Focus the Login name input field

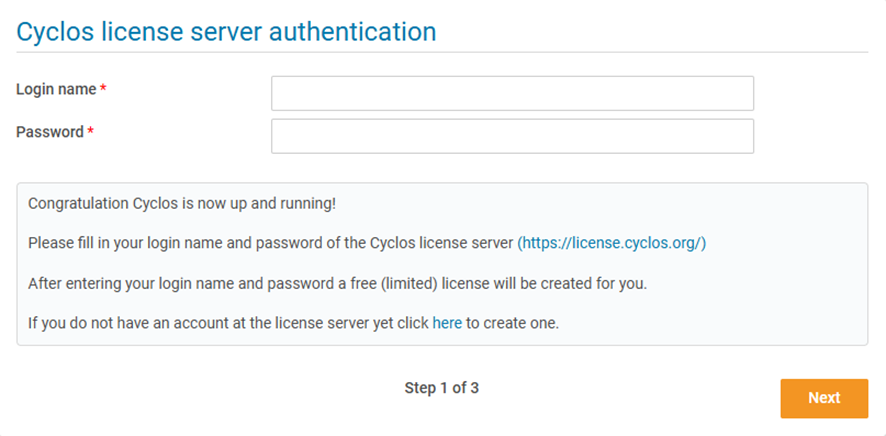(x=512, y=93)
